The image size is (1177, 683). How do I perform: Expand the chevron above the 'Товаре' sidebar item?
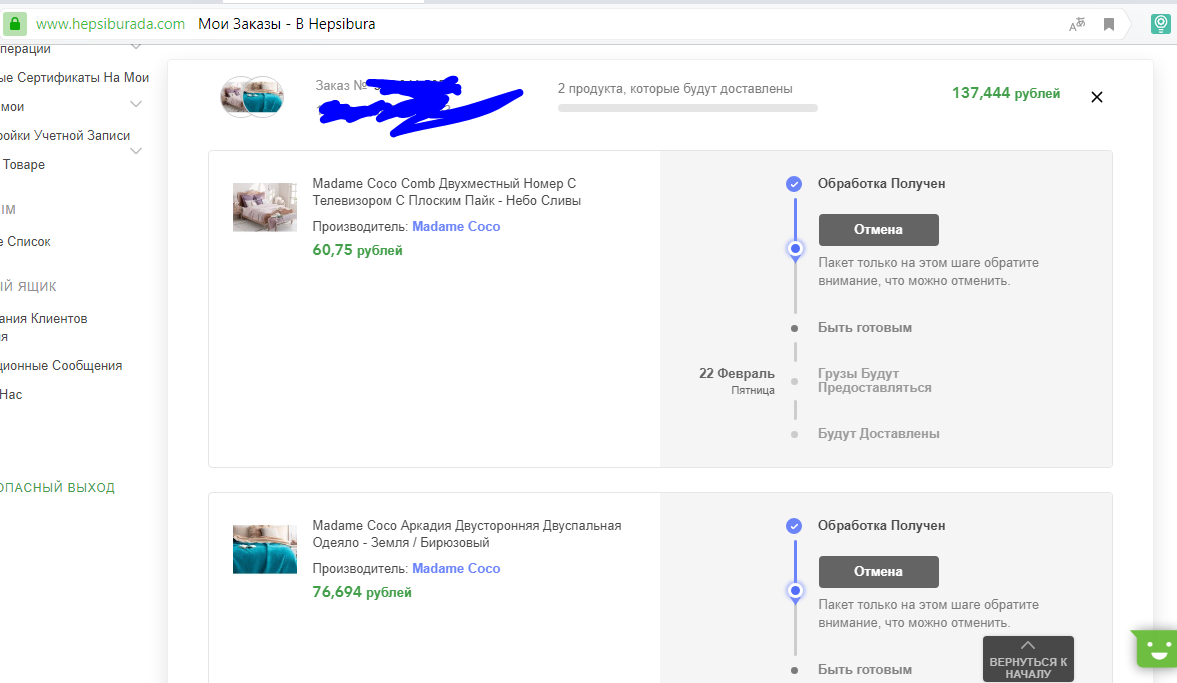[x=136, y=151]
